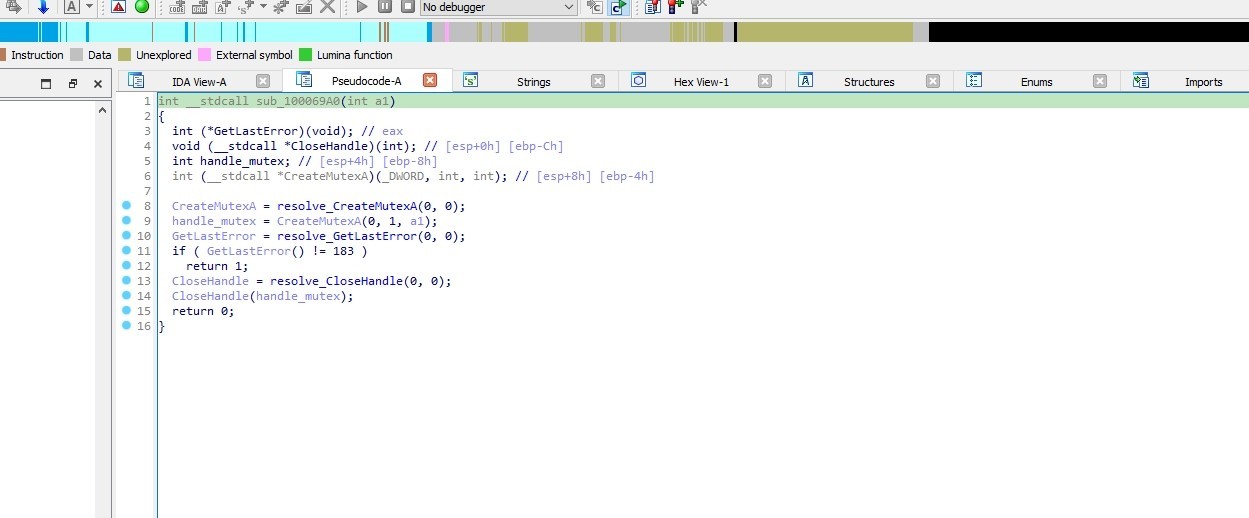The image size is (1249, 518).
Task: Close the Strings tab
Action: point(598,82)
